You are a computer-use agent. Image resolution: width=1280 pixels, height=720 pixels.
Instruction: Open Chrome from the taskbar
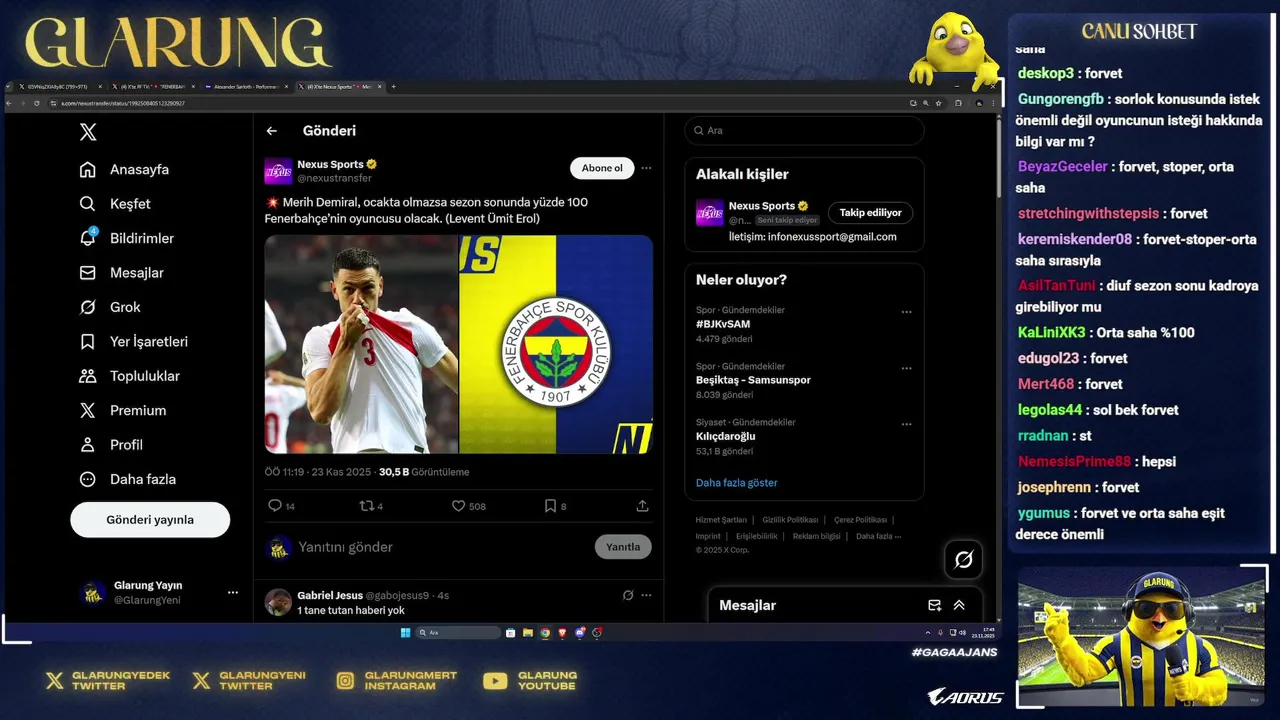point(545,632)
